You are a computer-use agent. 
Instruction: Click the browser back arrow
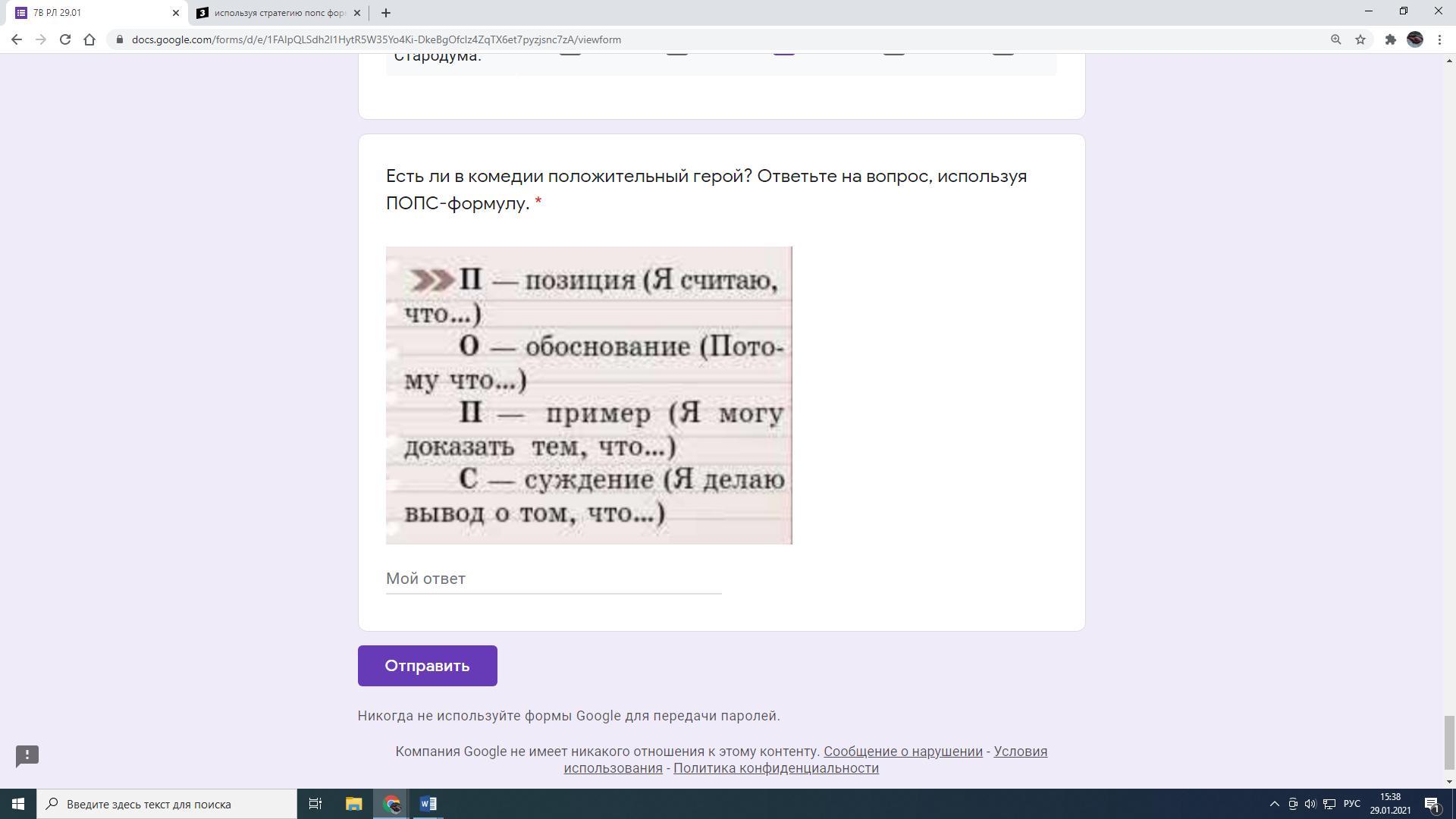pos(17,39)
